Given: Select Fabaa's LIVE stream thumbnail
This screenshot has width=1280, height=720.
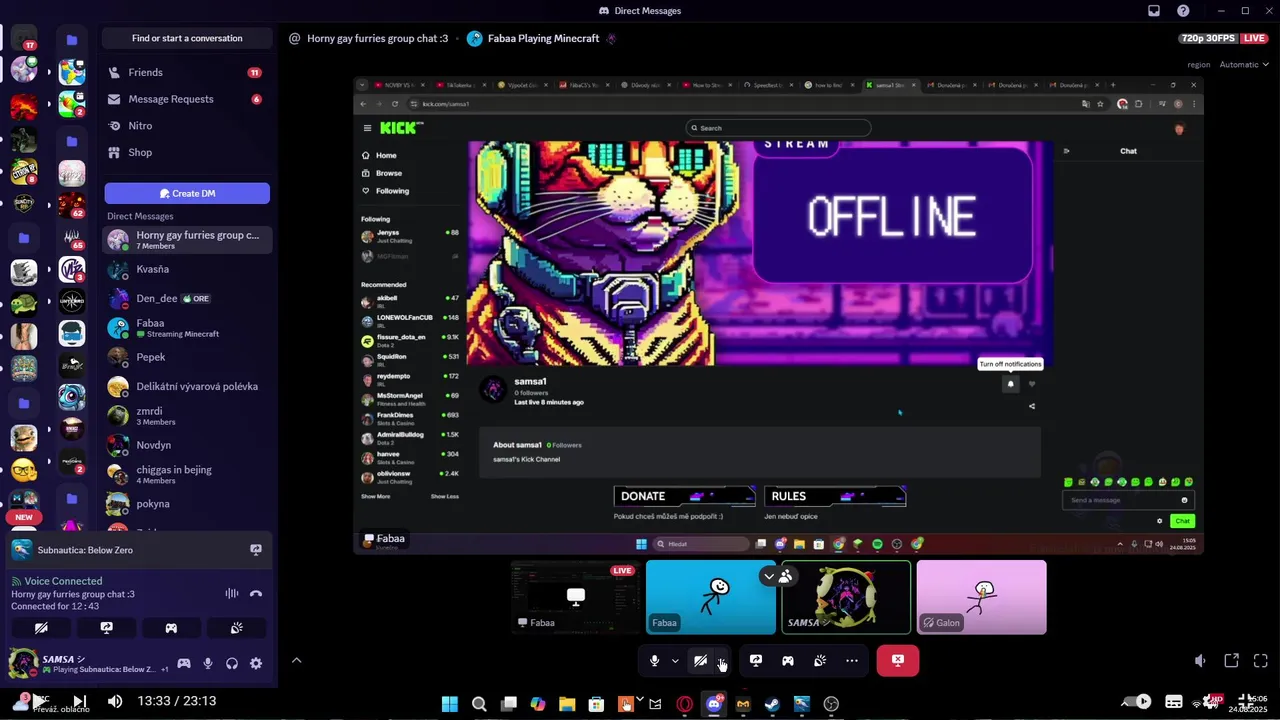Looking at the screenshot, I should click(575, 597).
